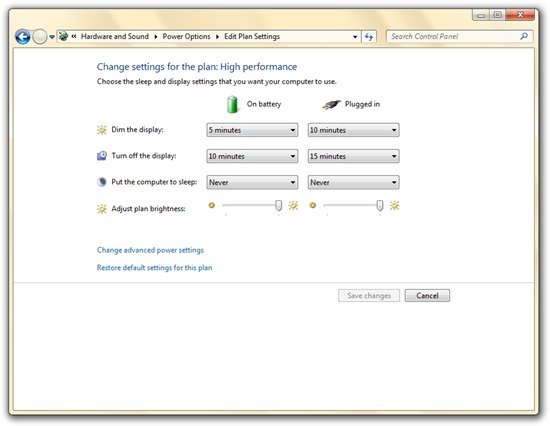Expand the address bar history dropdown
550x426 pixels.
pyautogui.click(x=355, y=37)
